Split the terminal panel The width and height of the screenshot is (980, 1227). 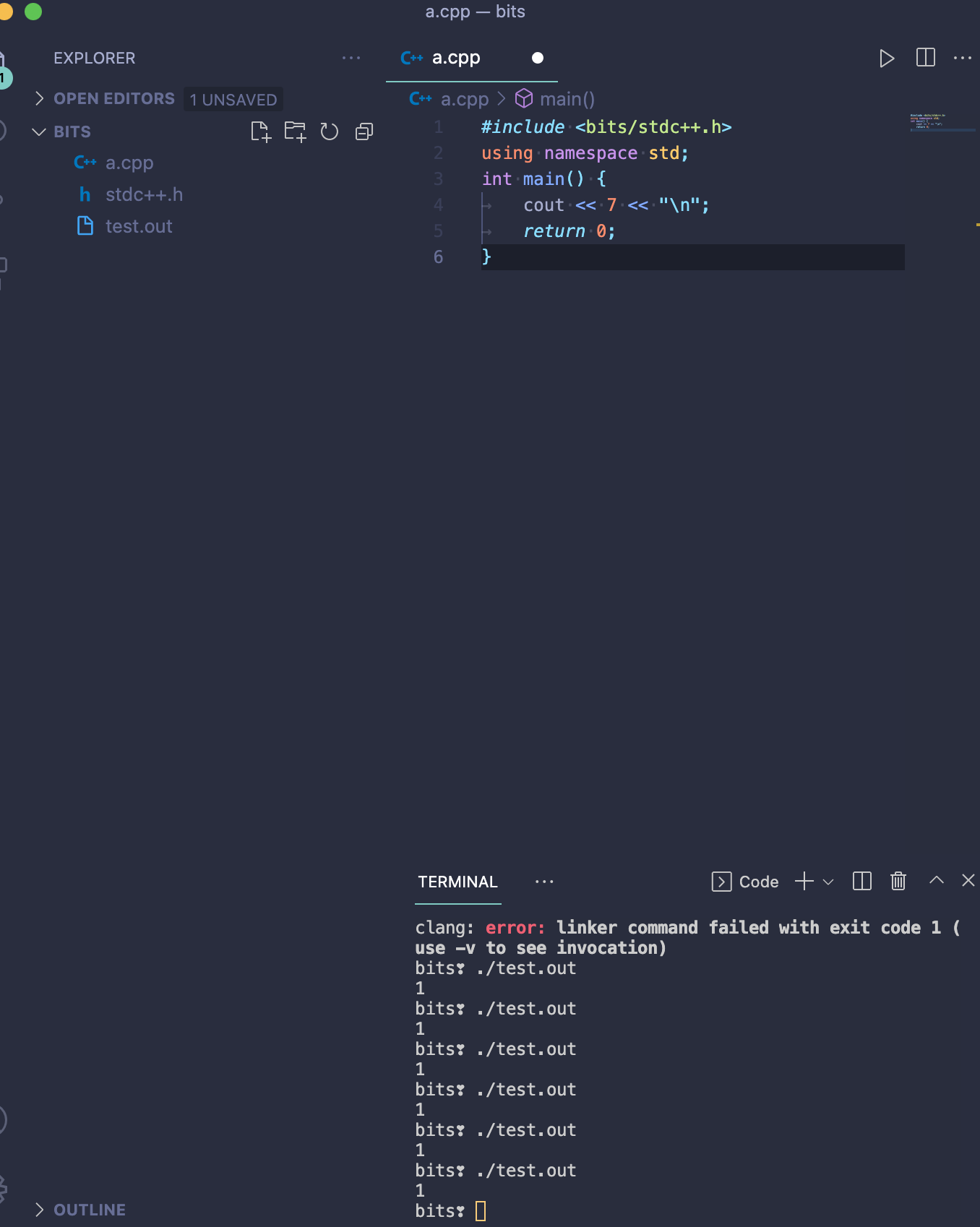(862, 881)
